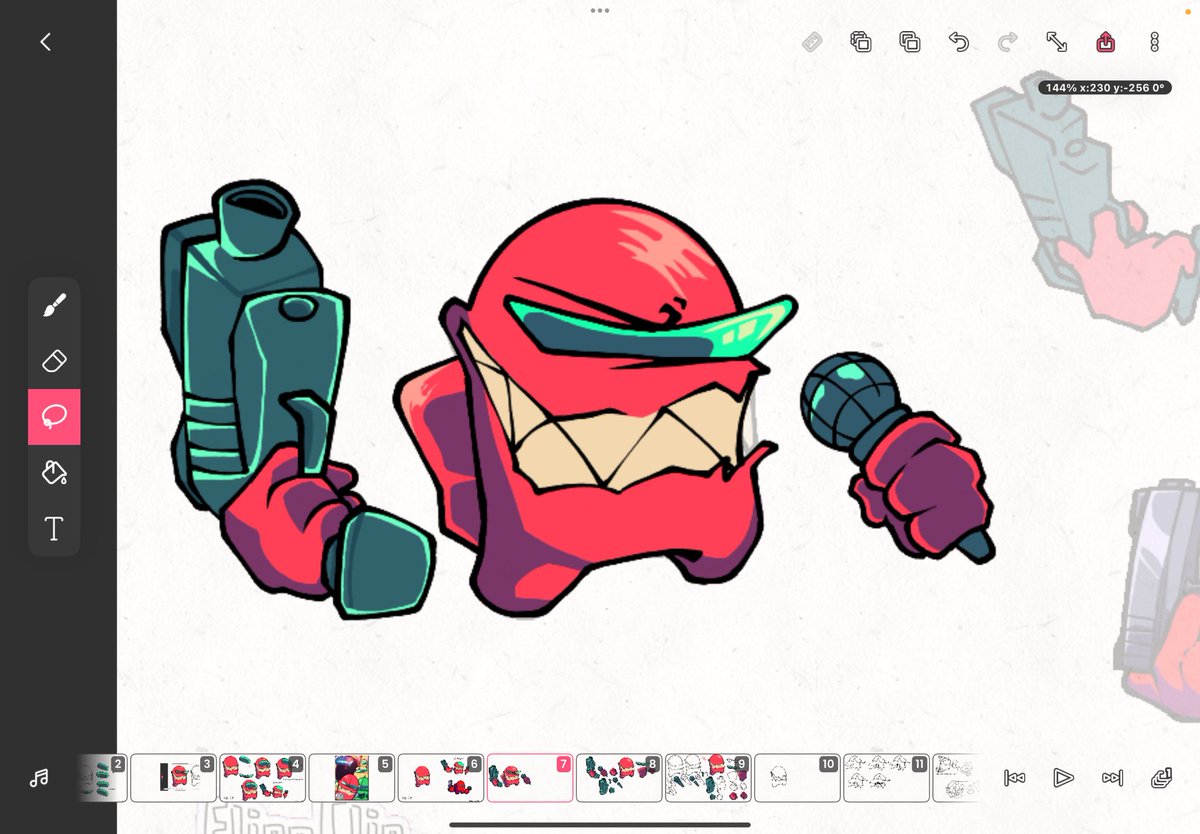Select the Lasso selection tool
This screenshot has width=1200, height=834.
pos(54,417)
